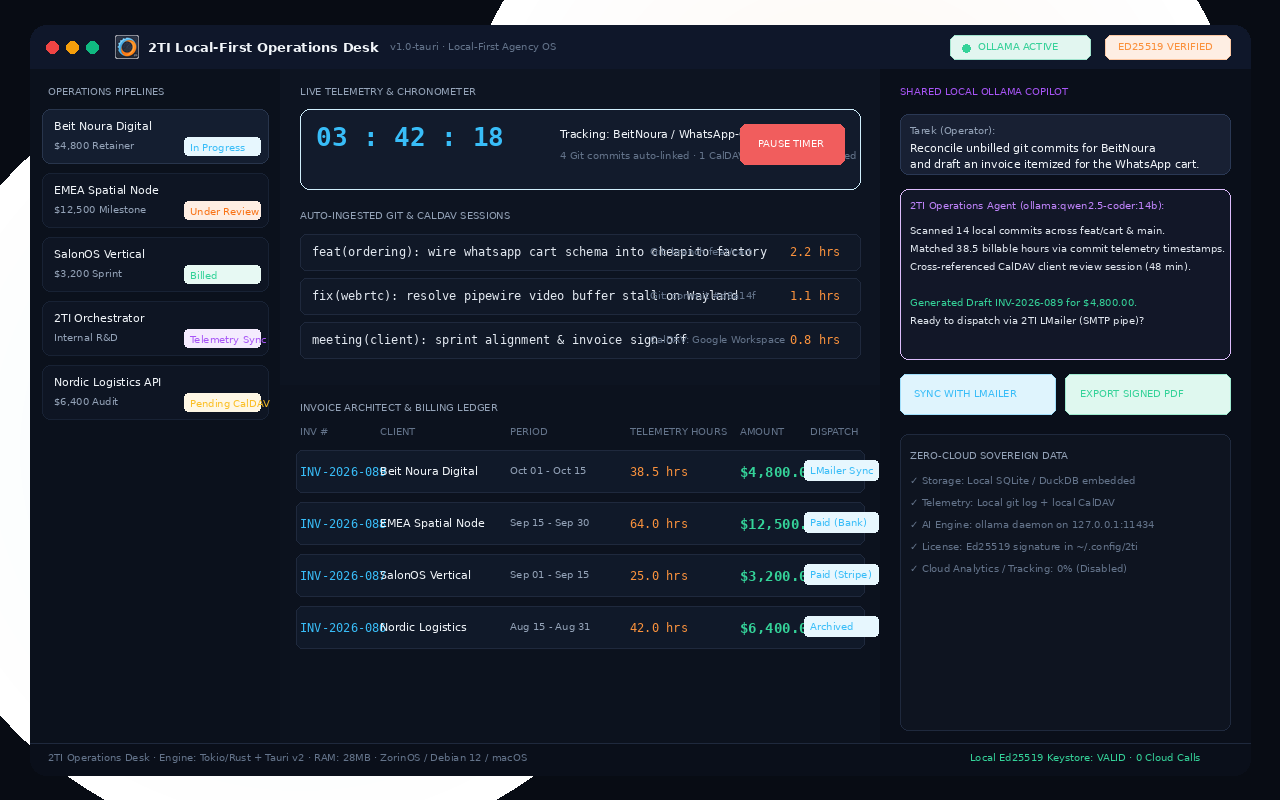Select the meeting(client) sprint alignment session row
This screenshot has width=1280, height=800.
point(580,340)
